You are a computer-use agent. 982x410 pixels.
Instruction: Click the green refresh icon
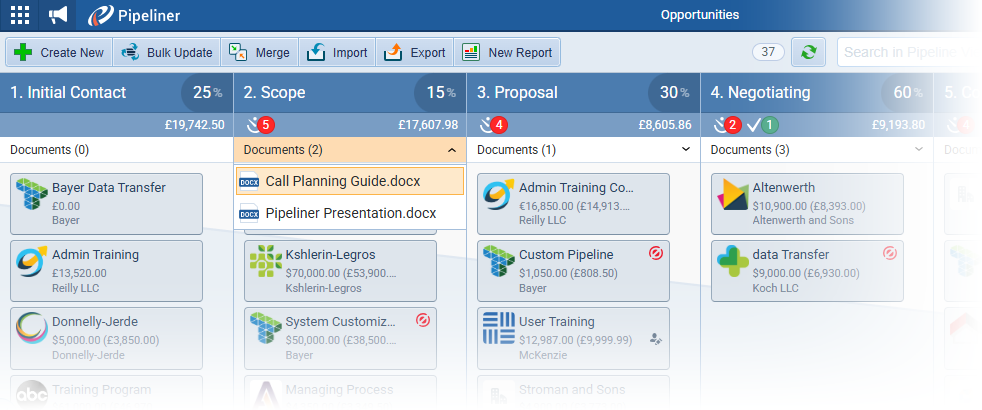tap(809, 52)
